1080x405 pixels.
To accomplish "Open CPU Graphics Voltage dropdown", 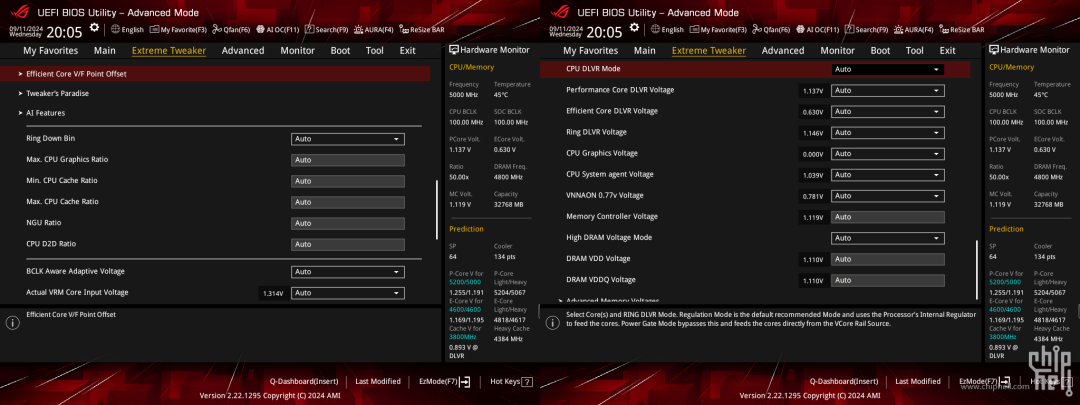I will [888, 154].
